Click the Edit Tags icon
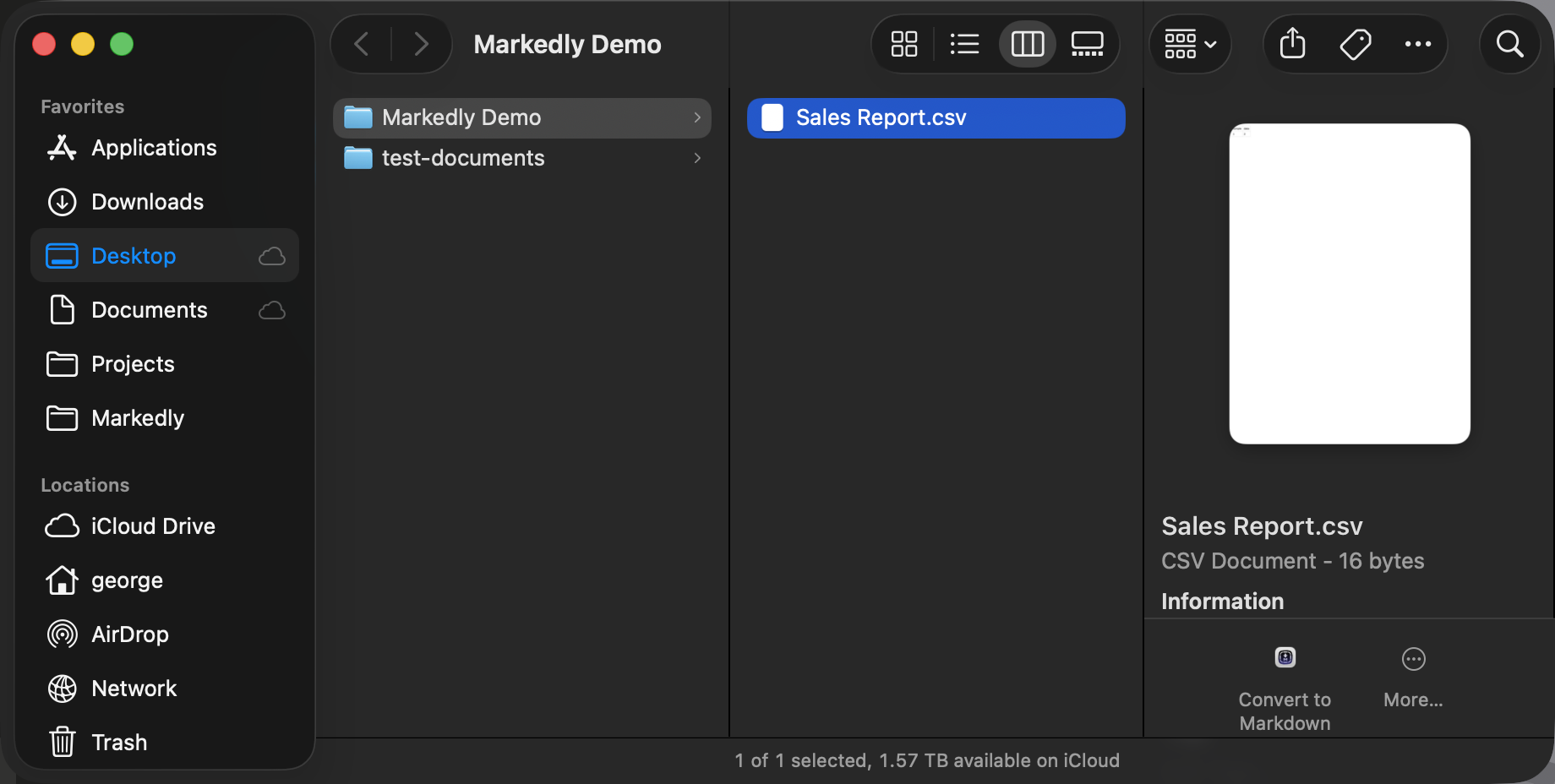This screenshot has height=784, width=1555. pyautogui.click(x=1356, y=44)
